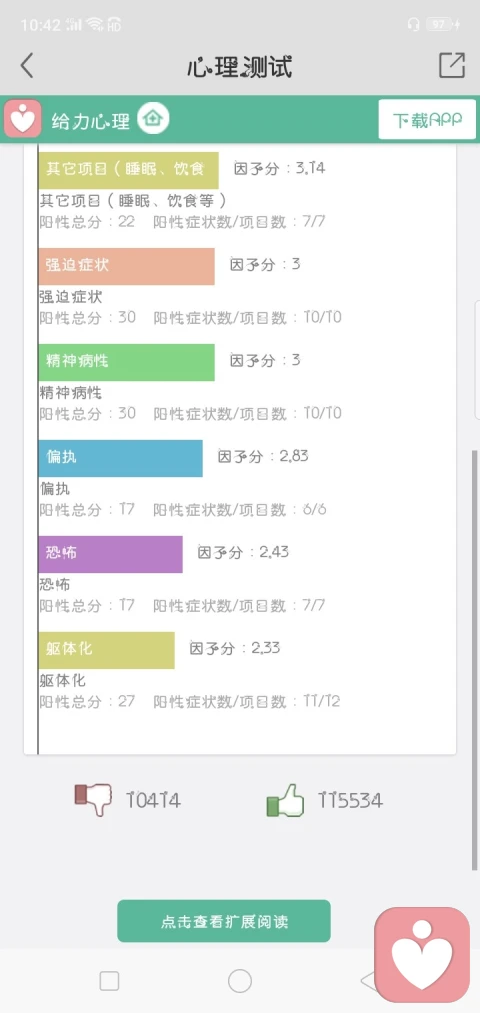Click the 下载APP button
The width and height of the screenshot is (480, 1013).
click(427, 120)
